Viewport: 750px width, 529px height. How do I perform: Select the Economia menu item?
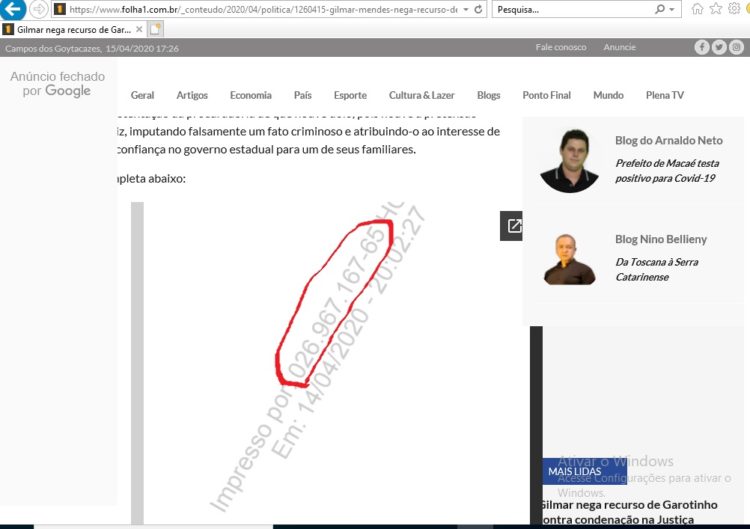[x=251, y=95]
